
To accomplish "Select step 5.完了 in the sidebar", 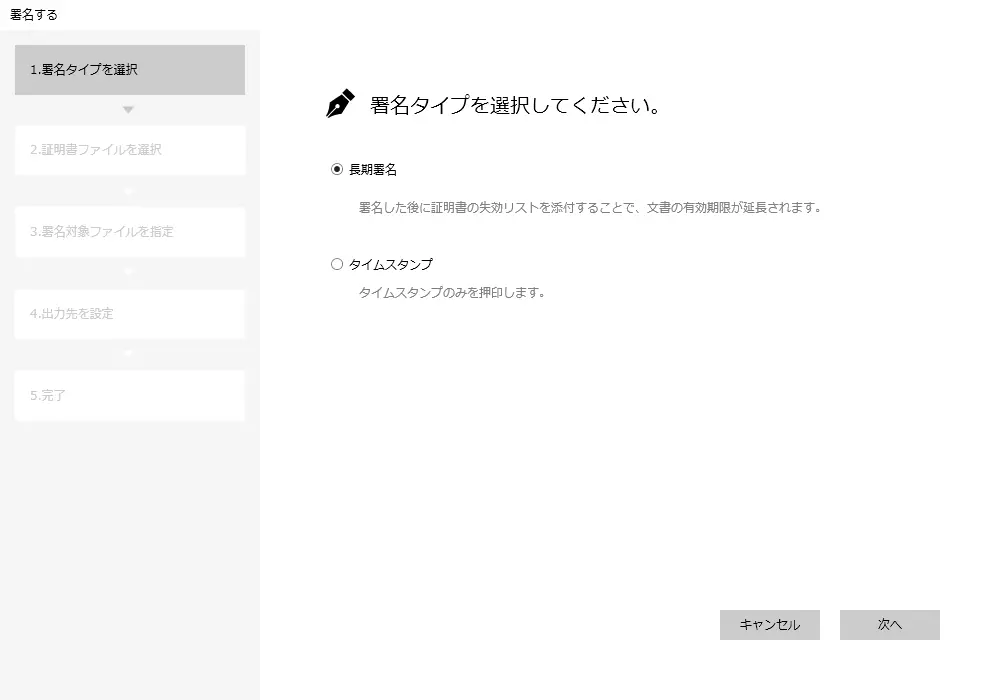I will coord(129,396).
